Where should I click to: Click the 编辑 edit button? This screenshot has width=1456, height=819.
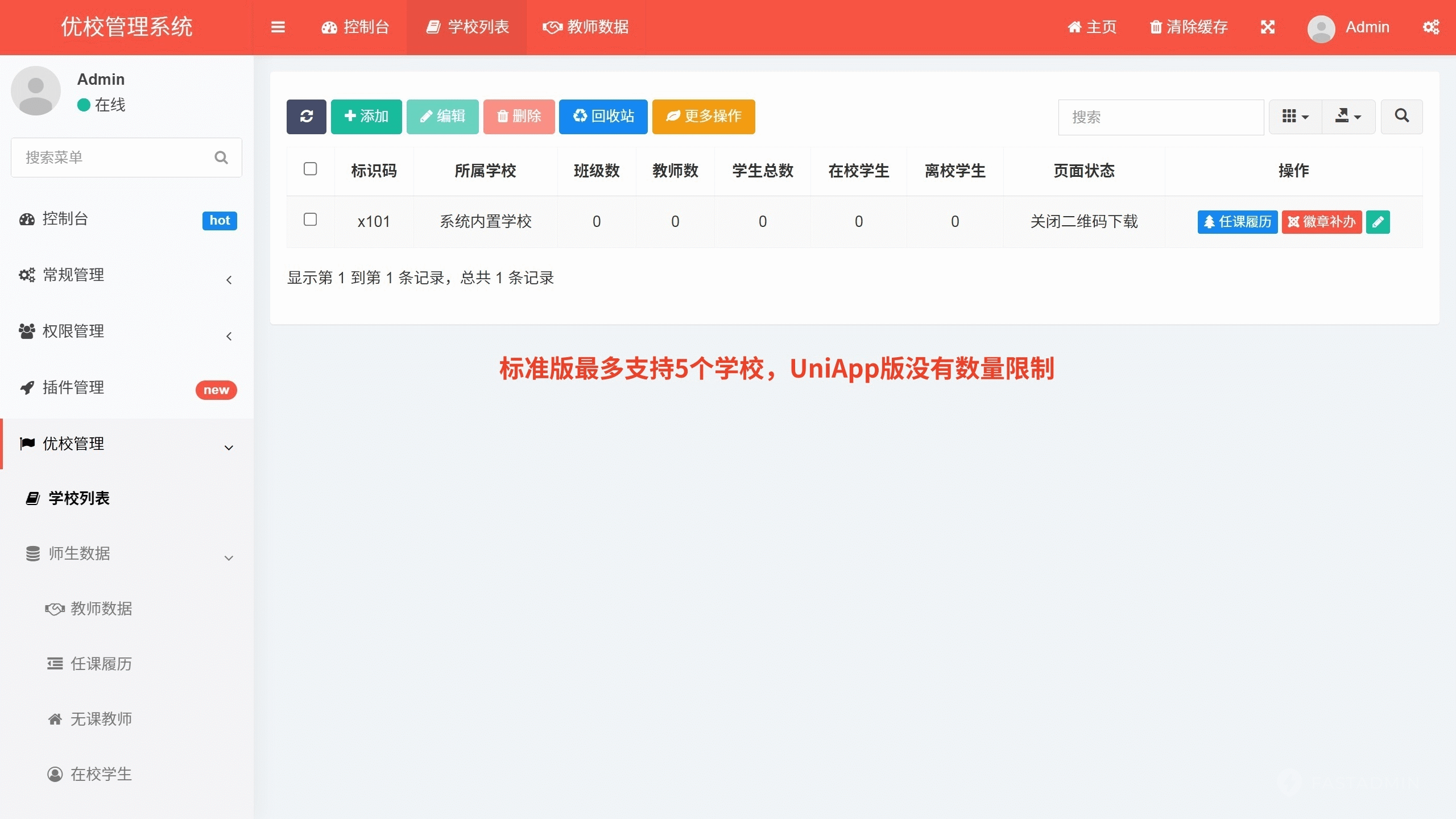pyautogui.click(x=442, y=117)
